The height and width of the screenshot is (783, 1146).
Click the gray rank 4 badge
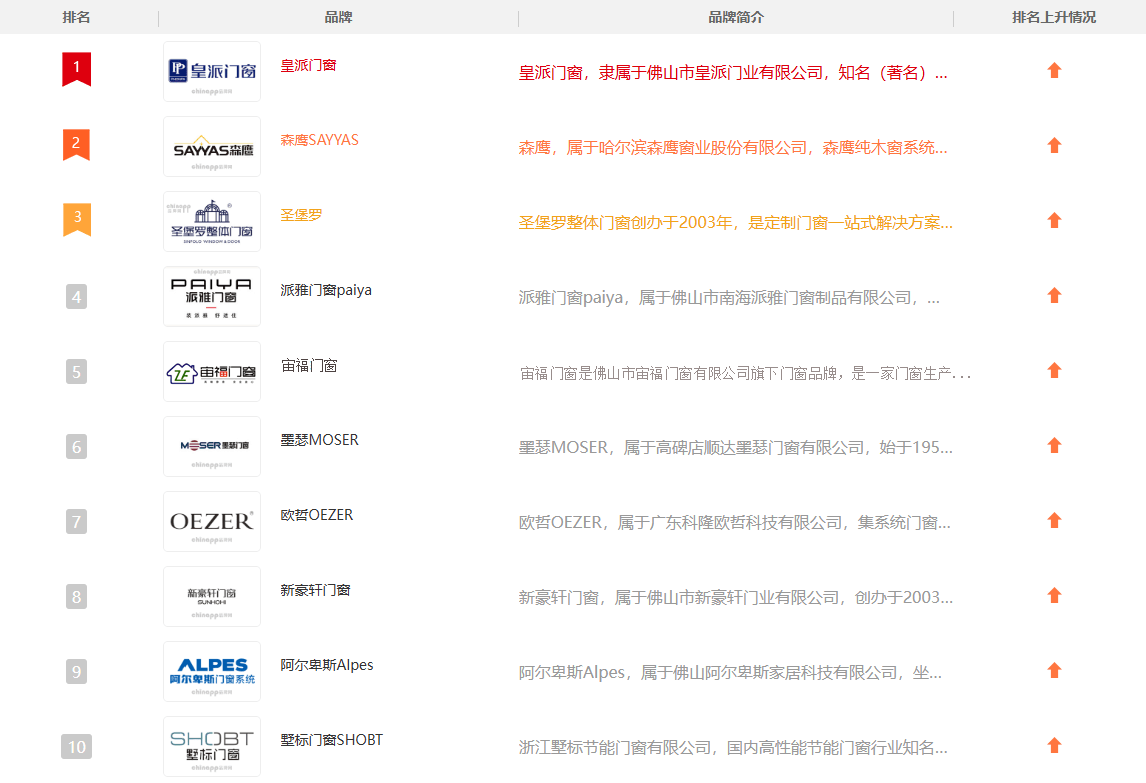coord(77,297)
